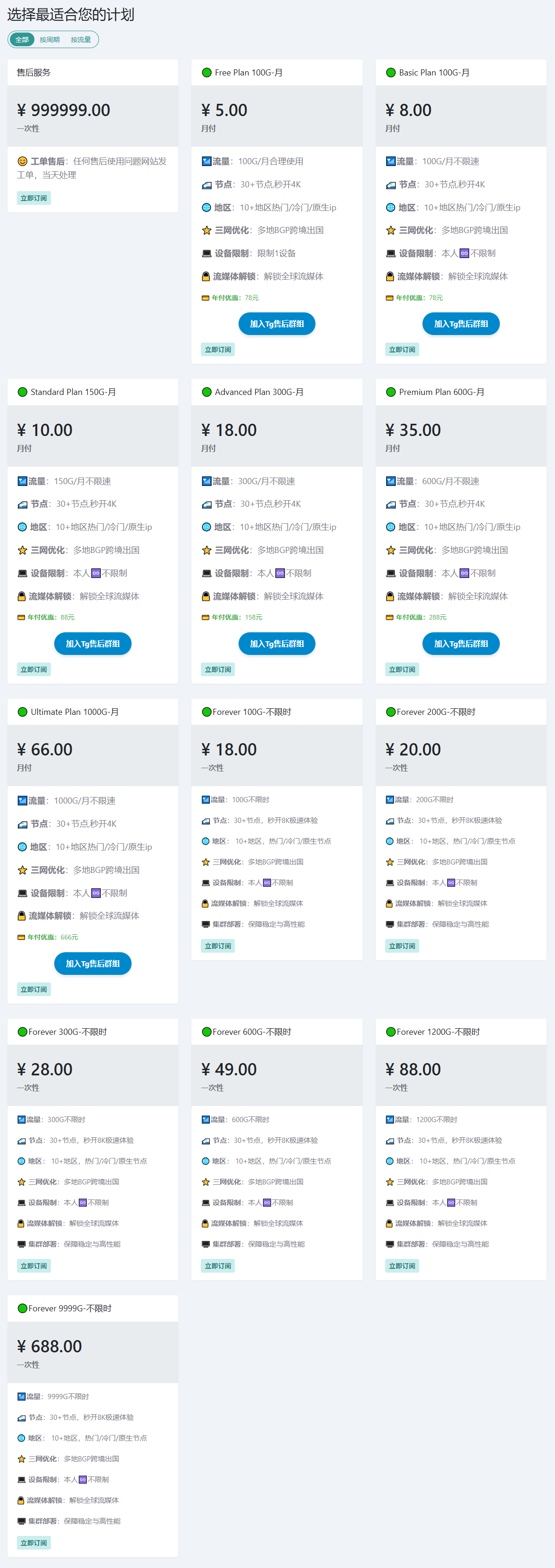Click the computer icon beside 集群部署 in Forever 200G
555x1568 pixels.
point(390,924)
